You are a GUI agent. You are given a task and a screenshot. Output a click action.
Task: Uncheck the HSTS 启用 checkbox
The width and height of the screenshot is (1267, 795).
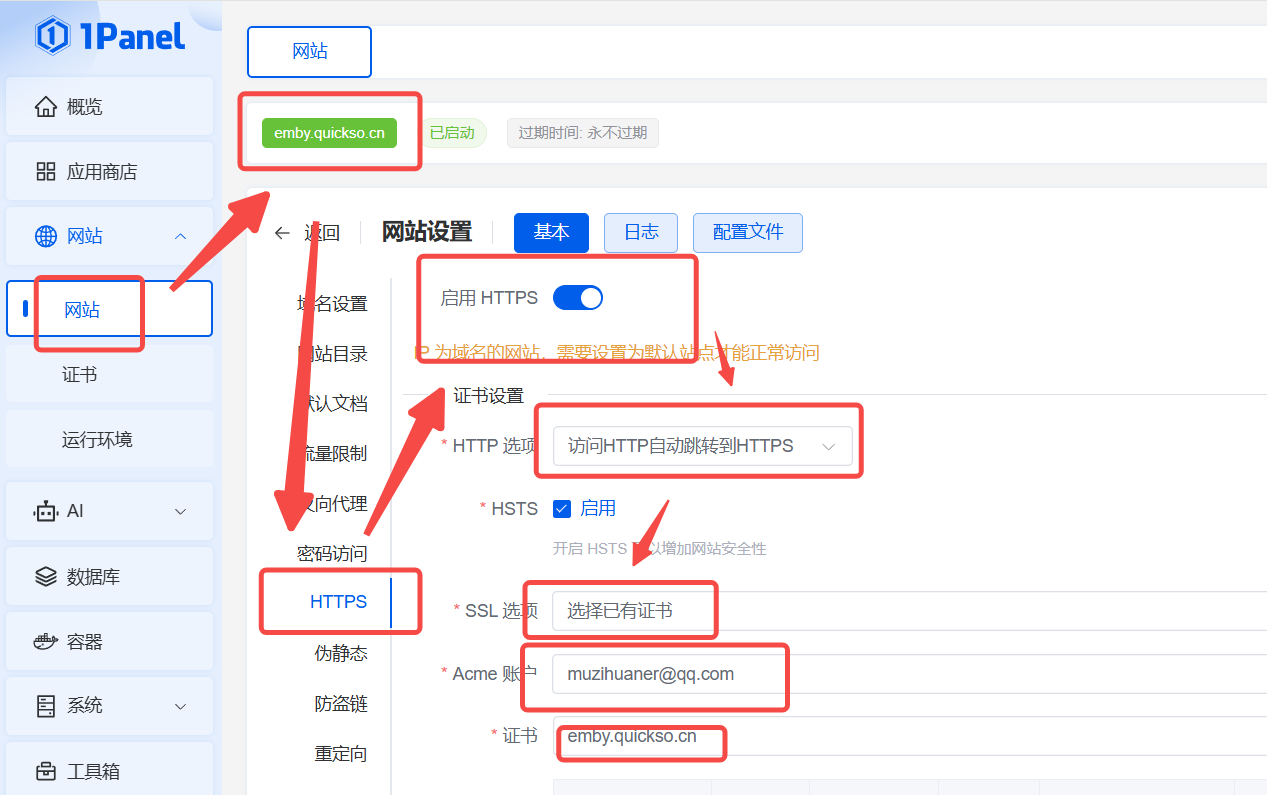562,508
